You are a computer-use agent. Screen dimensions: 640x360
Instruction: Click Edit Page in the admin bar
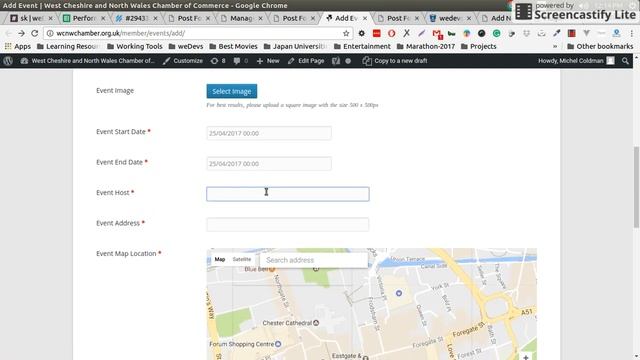coord(306,61)
